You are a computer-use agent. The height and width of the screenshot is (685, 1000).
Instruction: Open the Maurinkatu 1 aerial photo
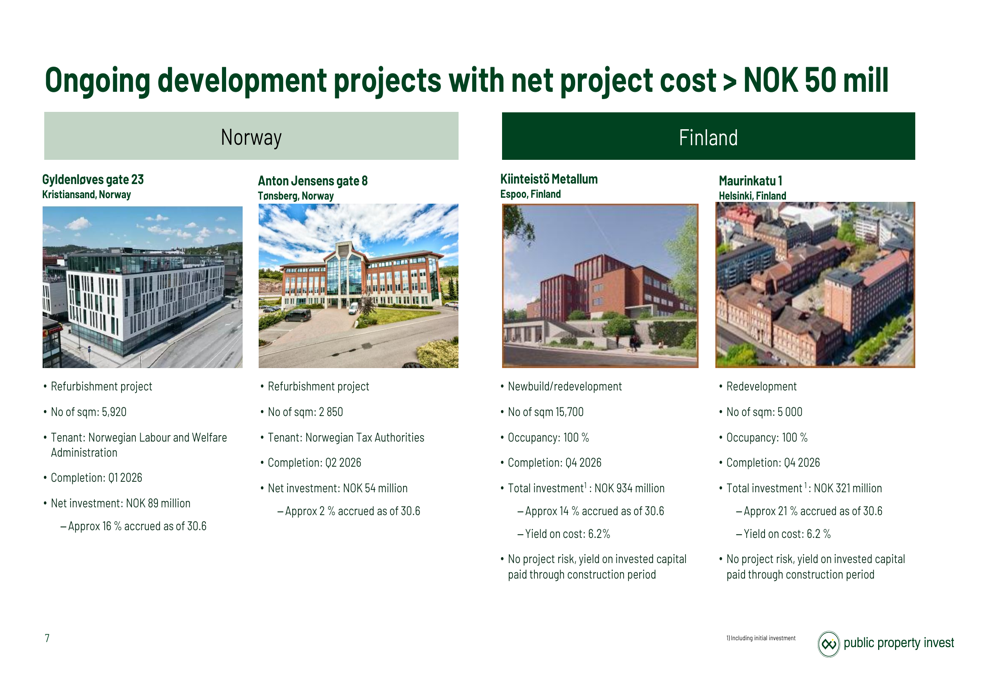pyautogui.click(x=815, y=285)
